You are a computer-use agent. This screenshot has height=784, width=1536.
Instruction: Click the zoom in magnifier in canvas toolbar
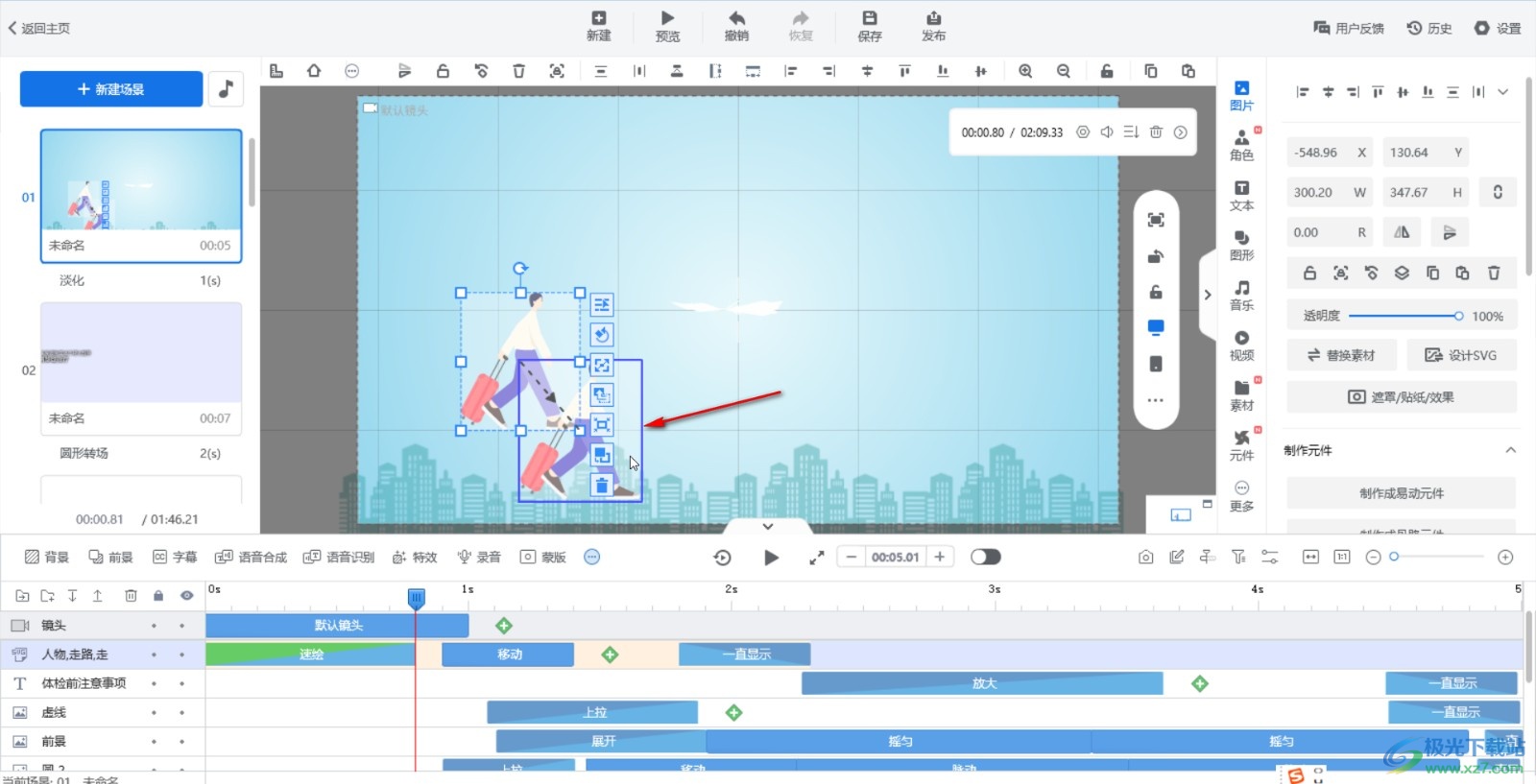point(1025,71)
